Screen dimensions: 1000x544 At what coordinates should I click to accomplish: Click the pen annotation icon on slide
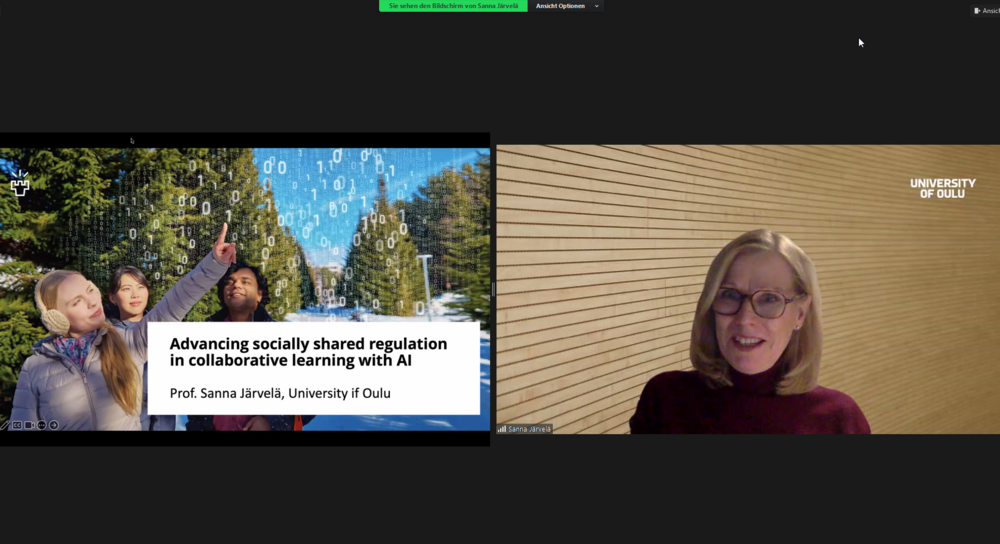tap(5, 425)
